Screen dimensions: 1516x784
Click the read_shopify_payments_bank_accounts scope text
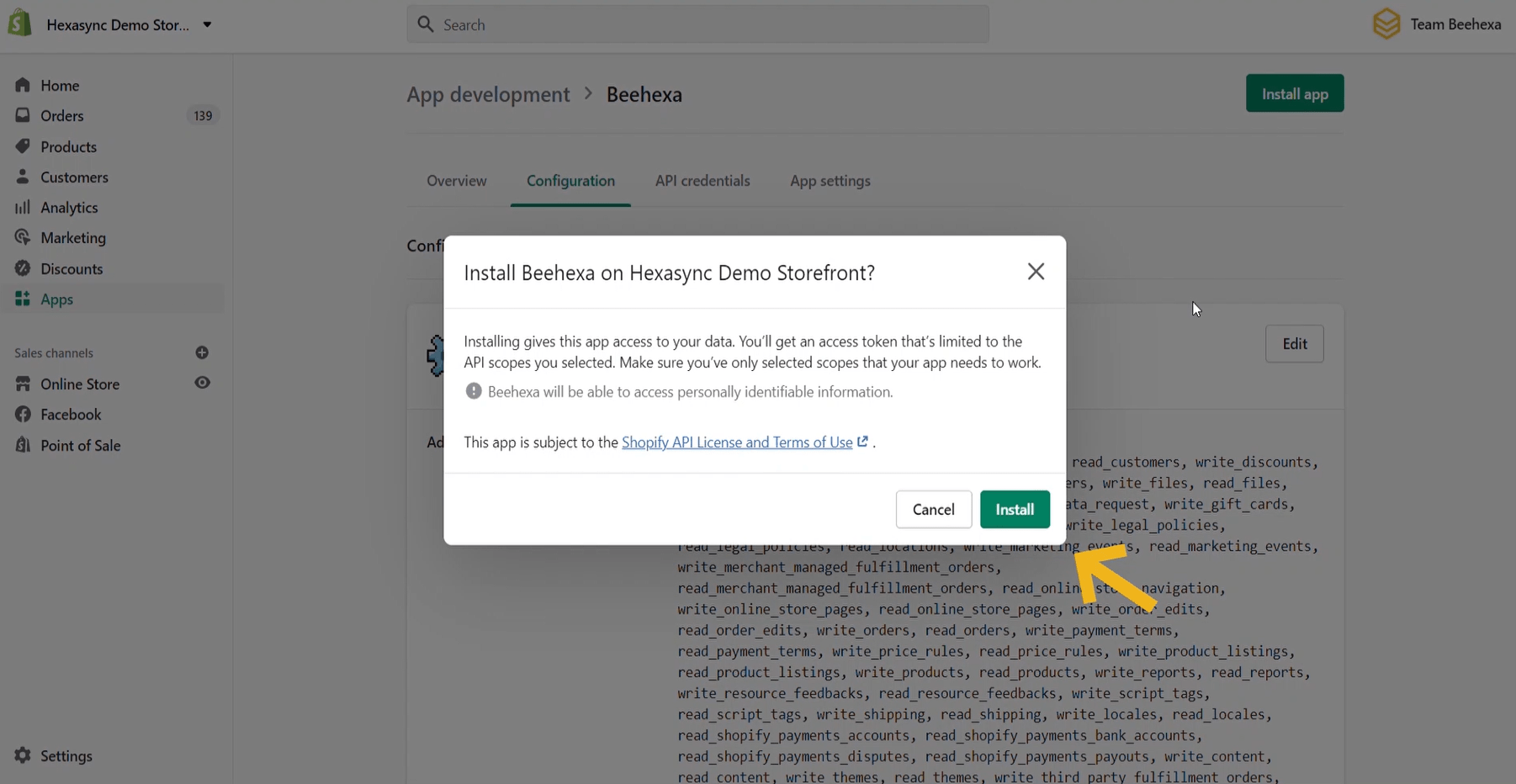point(1060,735)
